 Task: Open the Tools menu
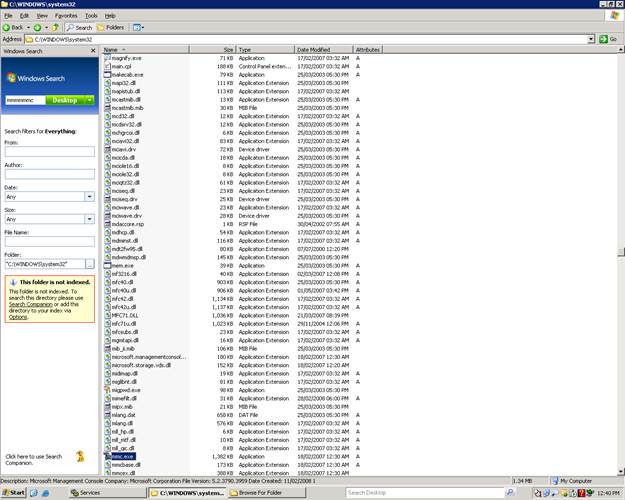click(x=91, y=16)
